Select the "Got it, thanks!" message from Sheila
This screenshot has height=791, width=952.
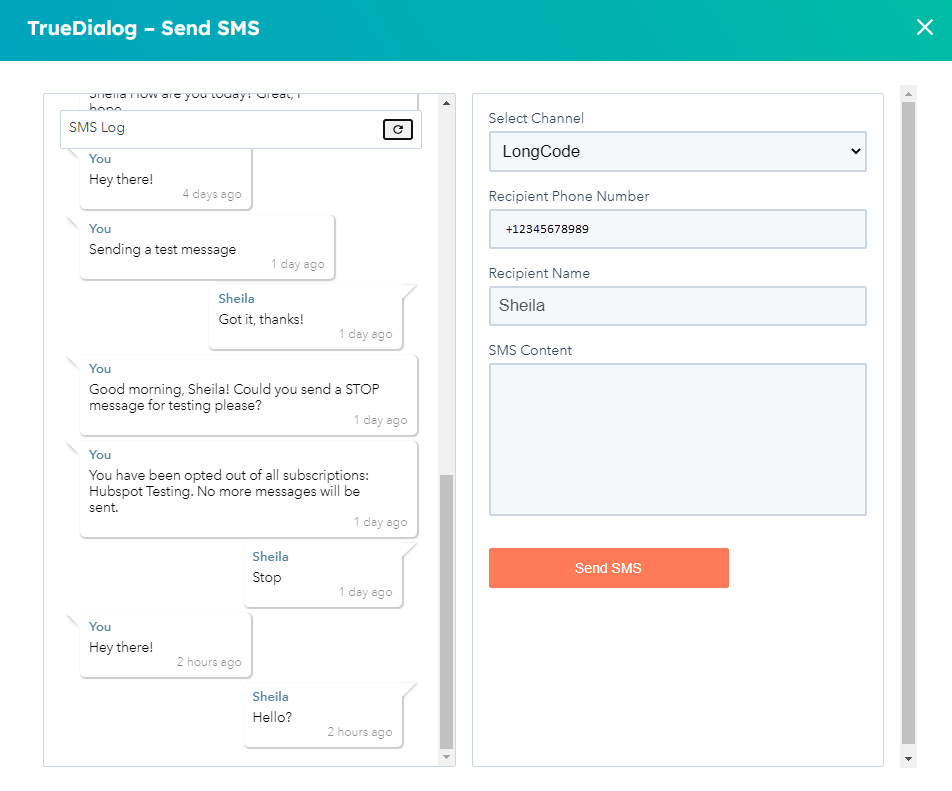(x=305, y=318)
